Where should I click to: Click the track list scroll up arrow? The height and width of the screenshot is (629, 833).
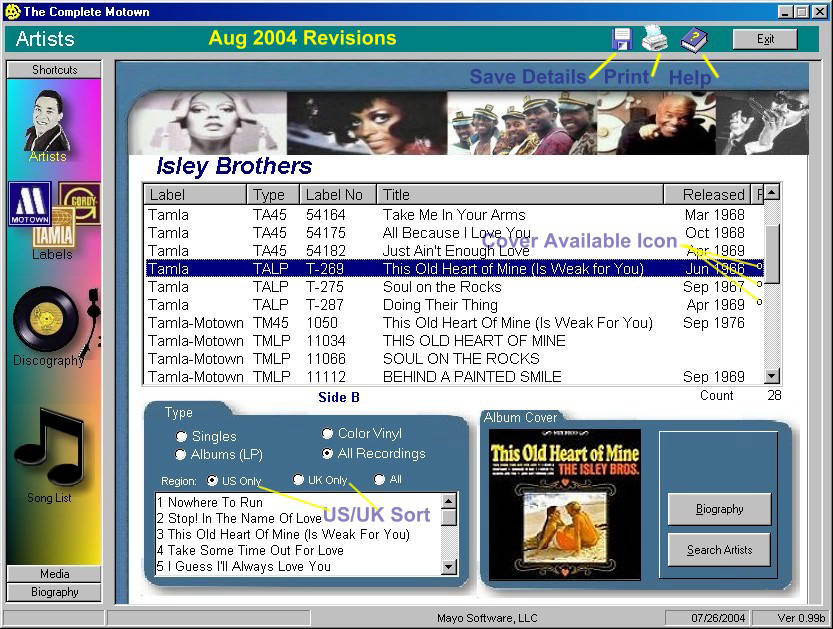pos(449,501)
